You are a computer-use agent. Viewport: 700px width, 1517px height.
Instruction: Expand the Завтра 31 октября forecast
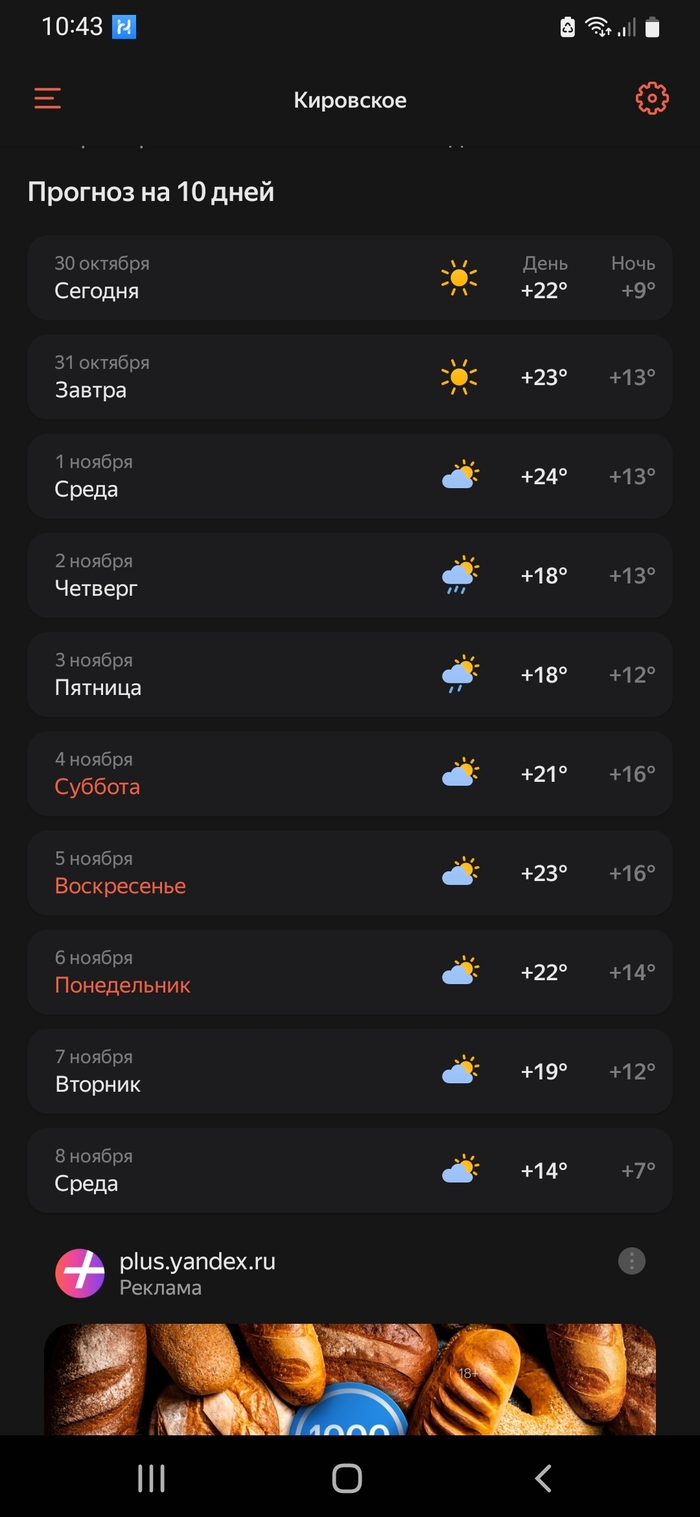[350, 377]
